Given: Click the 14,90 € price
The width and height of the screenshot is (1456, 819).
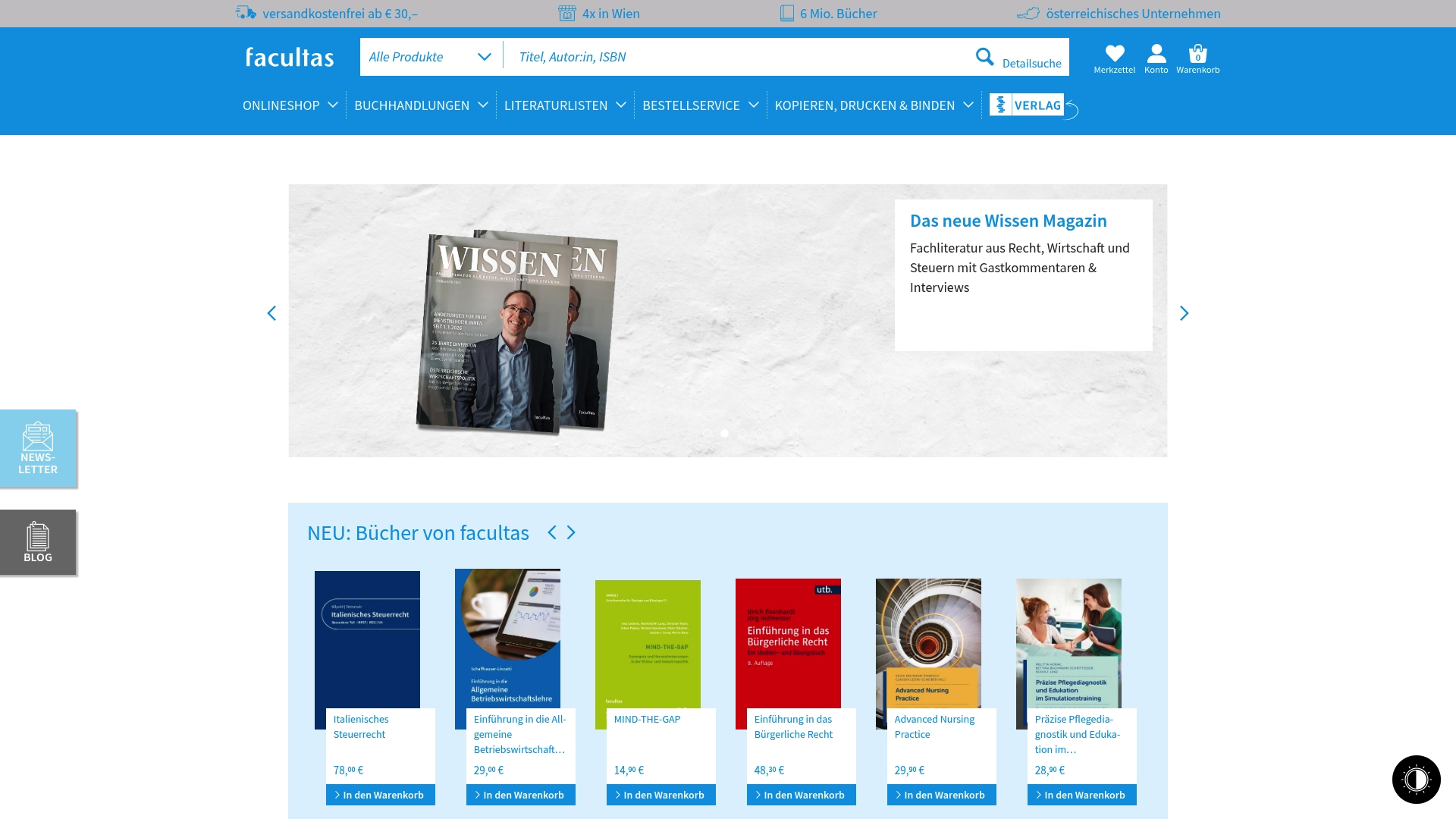Looking at the screenshot, I should coord(629,770).
